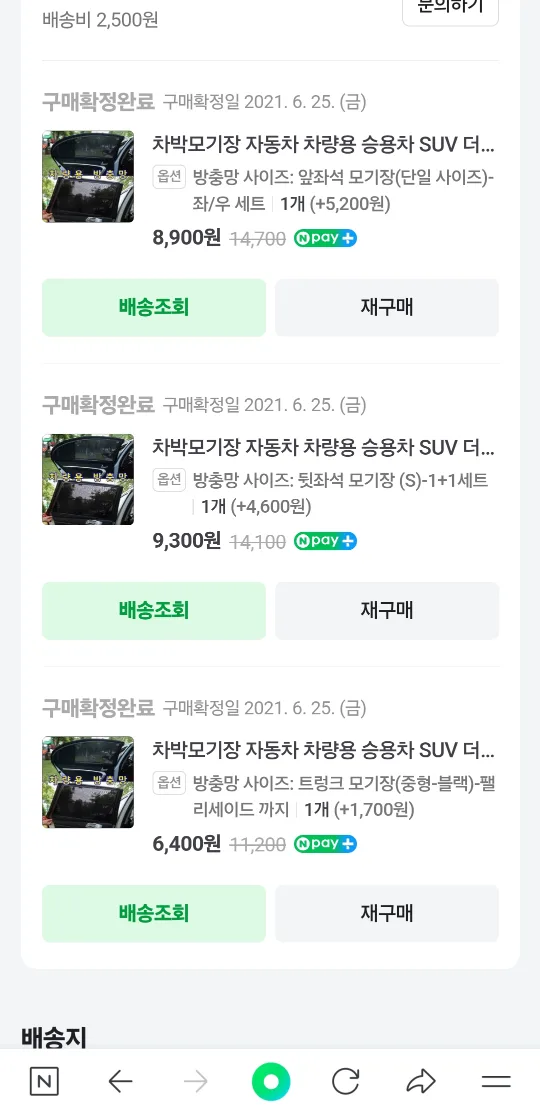Tap the Npay+ badge beside 9,300원
This screenshot has width=540, height=1114.
[325, 541]
